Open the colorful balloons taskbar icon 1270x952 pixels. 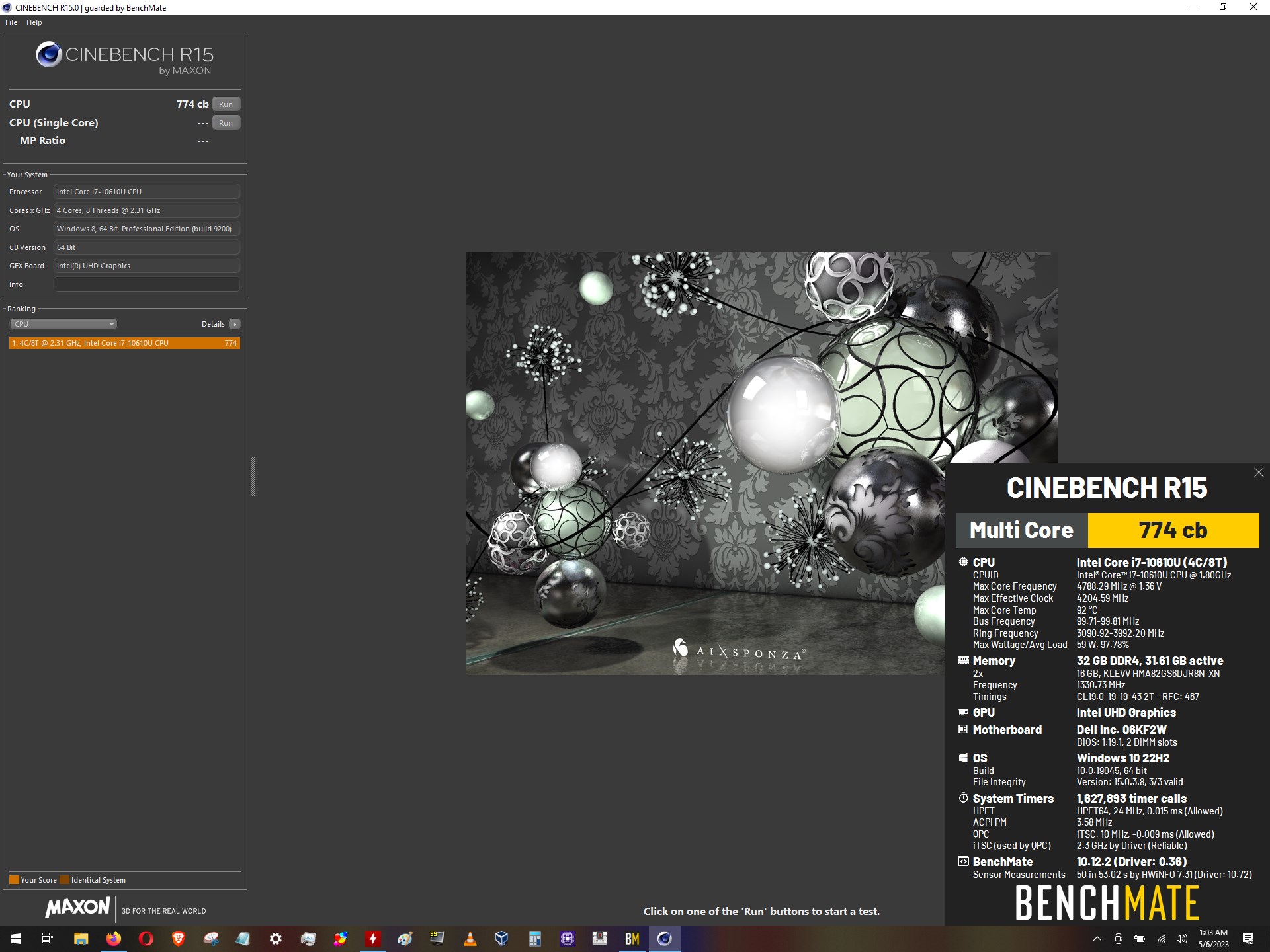341,939
